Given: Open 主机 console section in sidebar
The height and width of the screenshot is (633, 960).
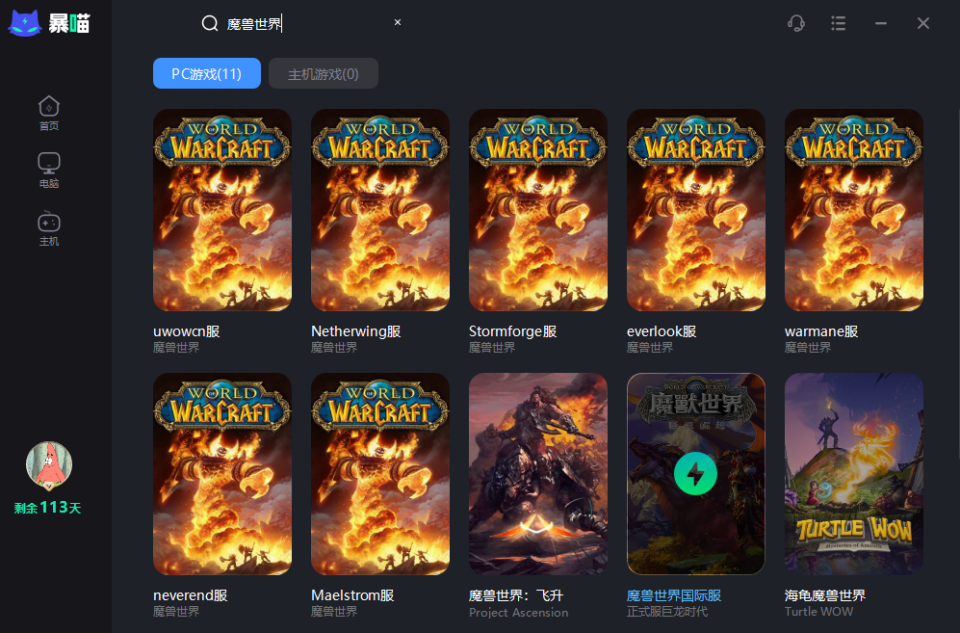Looking at the screenshot, I should click(49, 228).
